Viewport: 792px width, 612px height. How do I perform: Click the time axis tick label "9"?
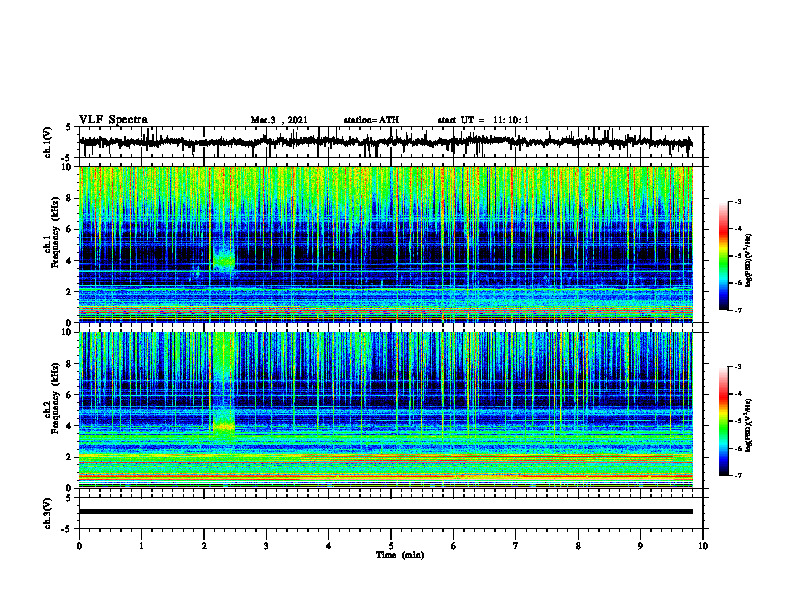pos(640,546)
